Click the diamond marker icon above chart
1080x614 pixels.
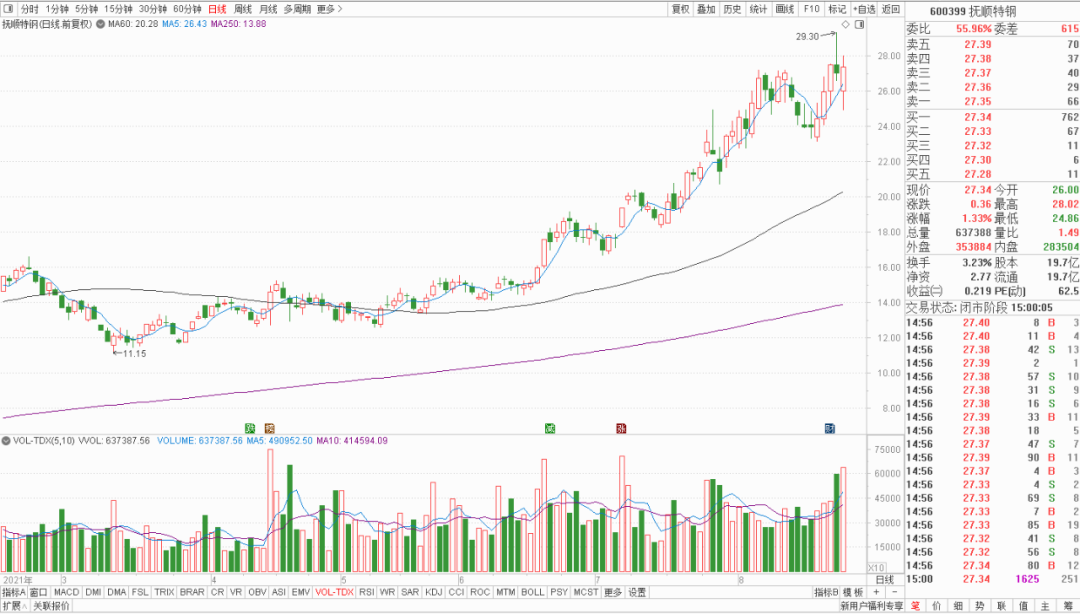click(x=846, y=25)
